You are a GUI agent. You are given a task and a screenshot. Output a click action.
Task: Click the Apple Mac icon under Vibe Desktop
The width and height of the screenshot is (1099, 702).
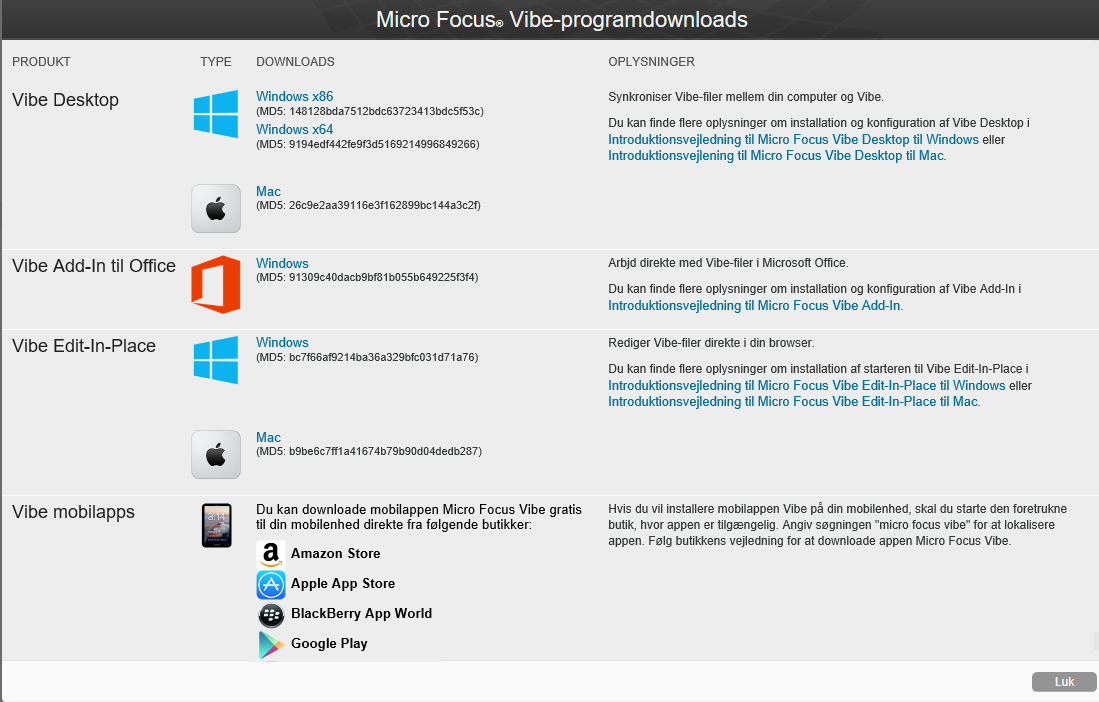(x=216, y=208)
